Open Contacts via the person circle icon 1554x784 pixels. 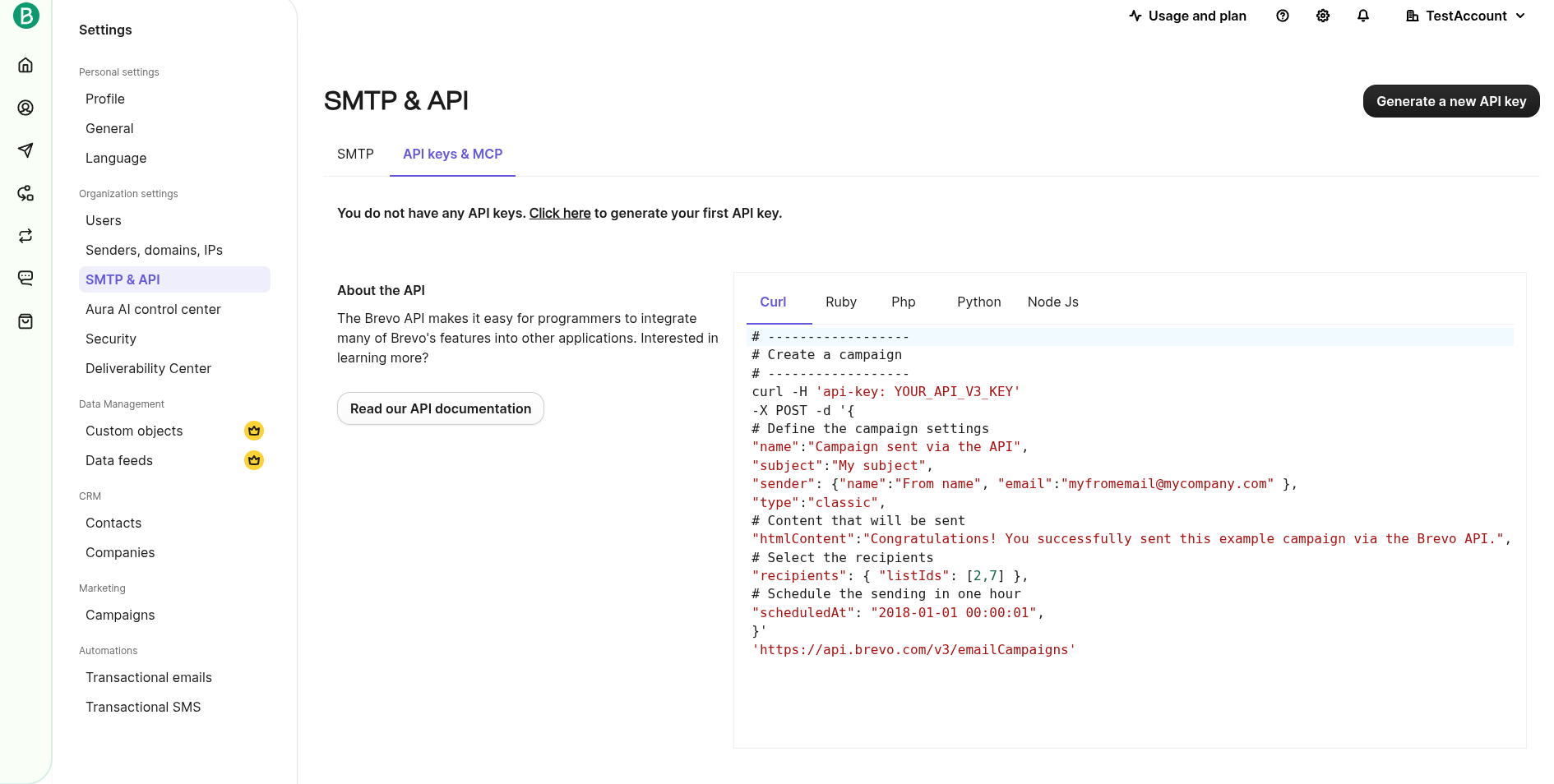pos(25,108)
